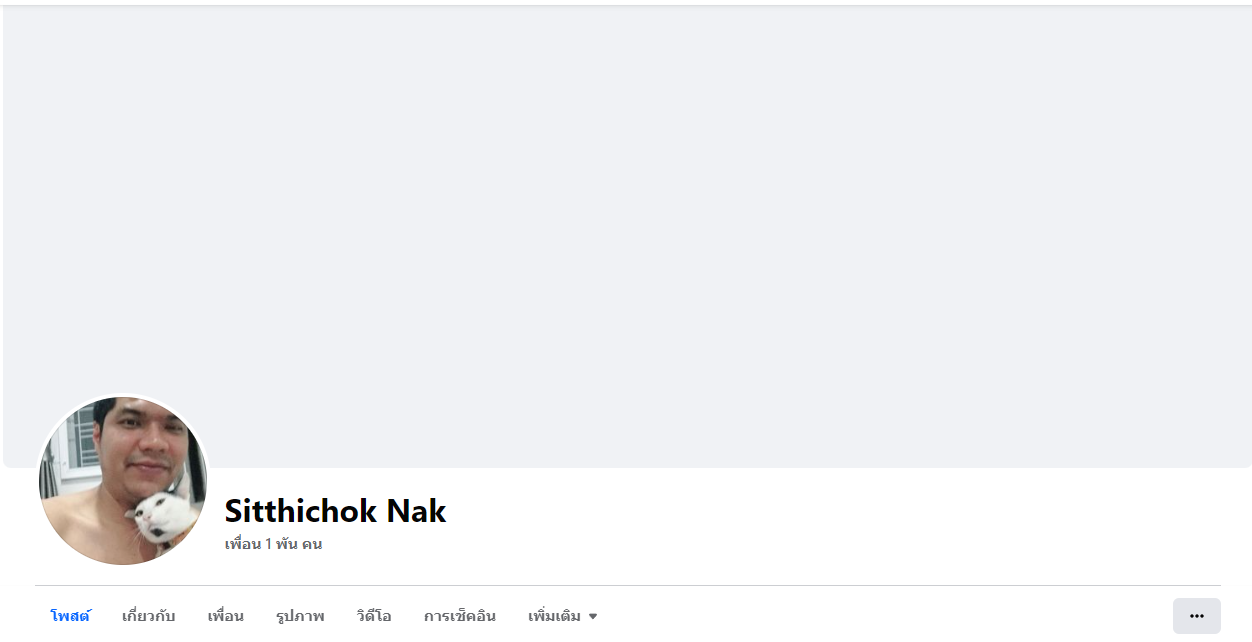Open the three-dot profile options menu
Screen dimensions: 1252x642
1196,616
